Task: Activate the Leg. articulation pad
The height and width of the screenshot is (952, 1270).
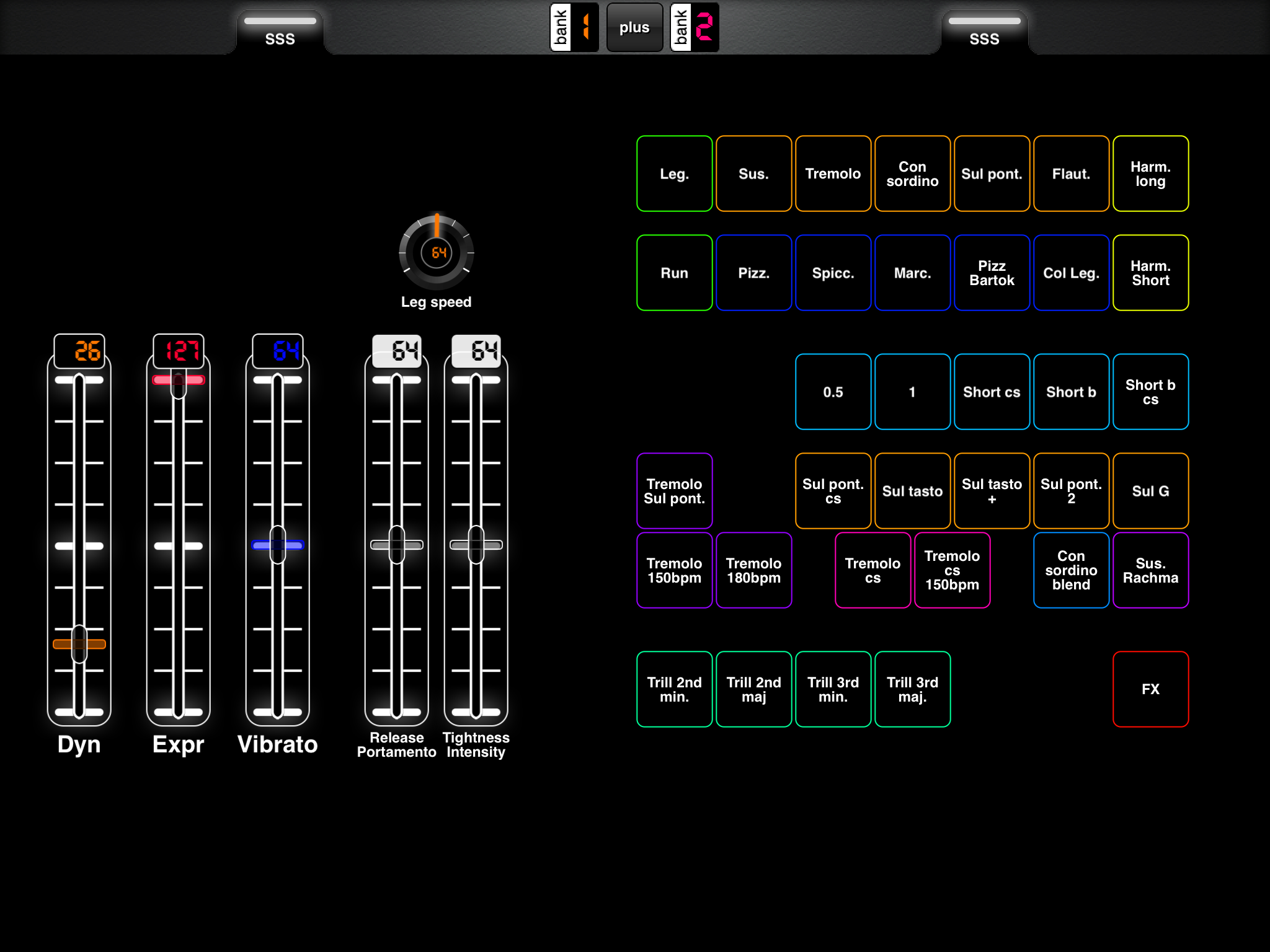Action: point(674,174)
